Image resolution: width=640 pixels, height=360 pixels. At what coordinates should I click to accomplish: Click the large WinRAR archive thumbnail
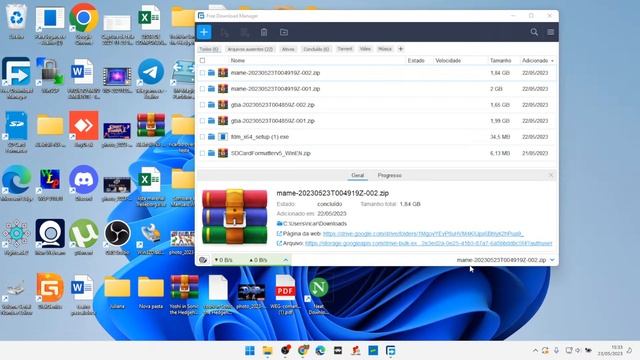pos(235,217)
